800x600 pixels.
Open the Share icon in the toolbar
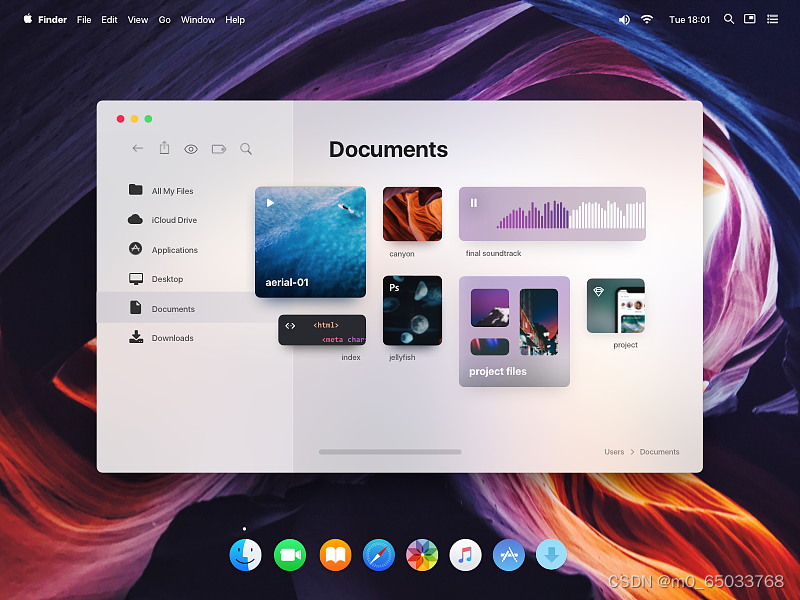coord(164,147)
